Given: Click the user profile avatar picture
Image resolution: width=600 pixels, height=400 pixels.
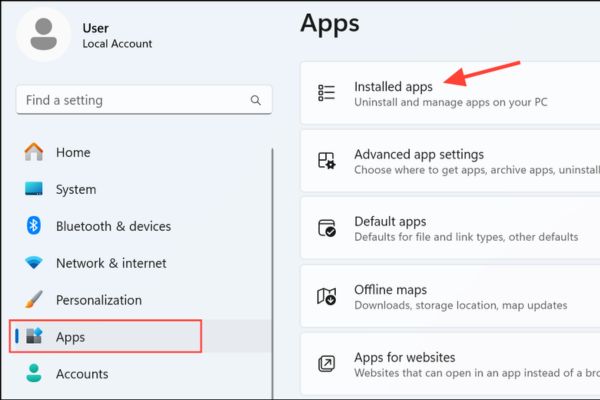Looking at the screenshot, I should pos(44,35).
